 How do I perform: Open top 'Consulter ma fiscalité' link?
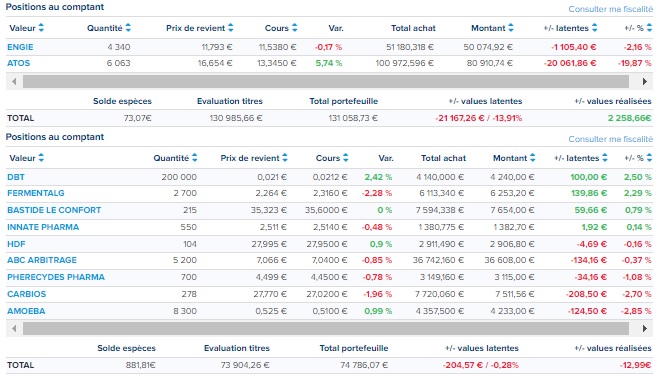click(x=610, y=9)
